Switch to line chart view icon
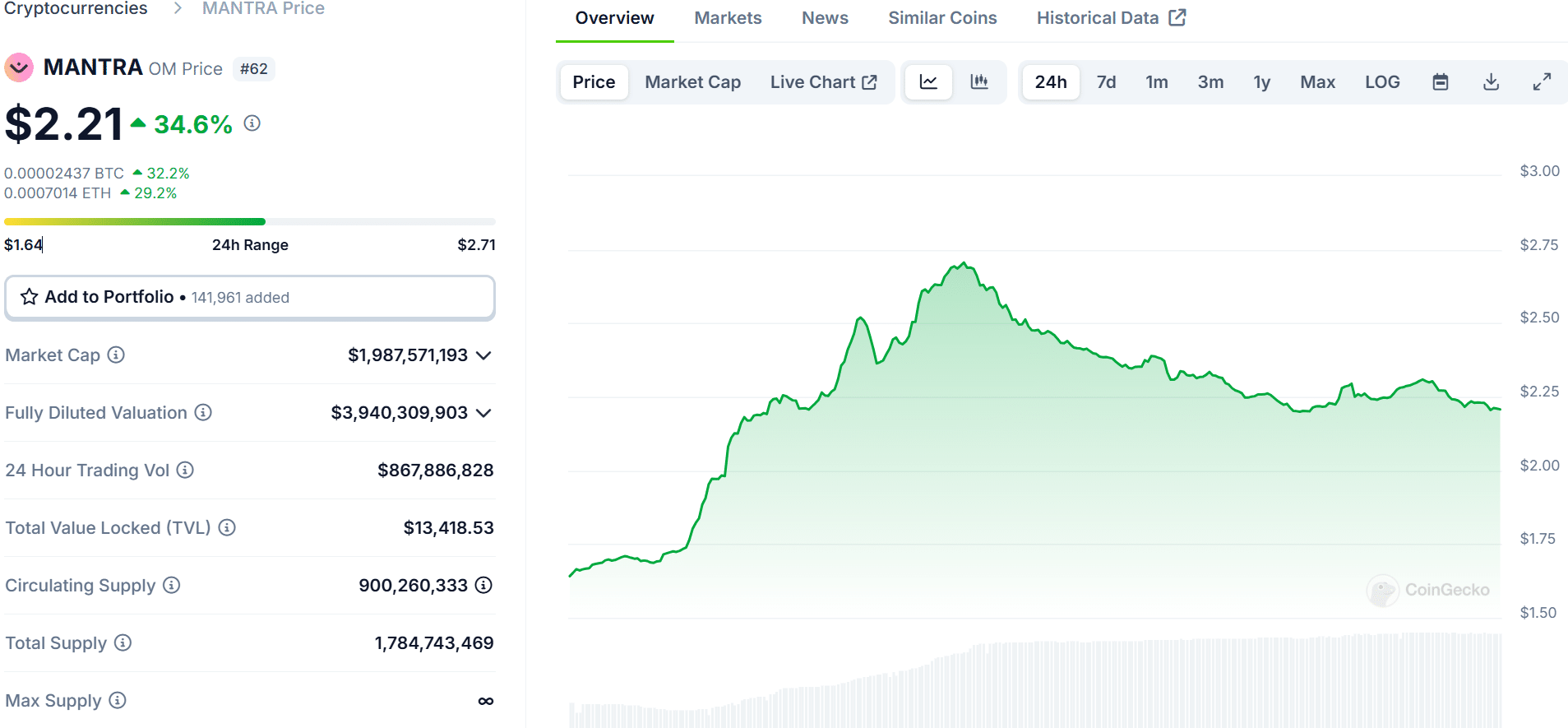This screenshot has width=1568, height=728. (x=928, y=82)
